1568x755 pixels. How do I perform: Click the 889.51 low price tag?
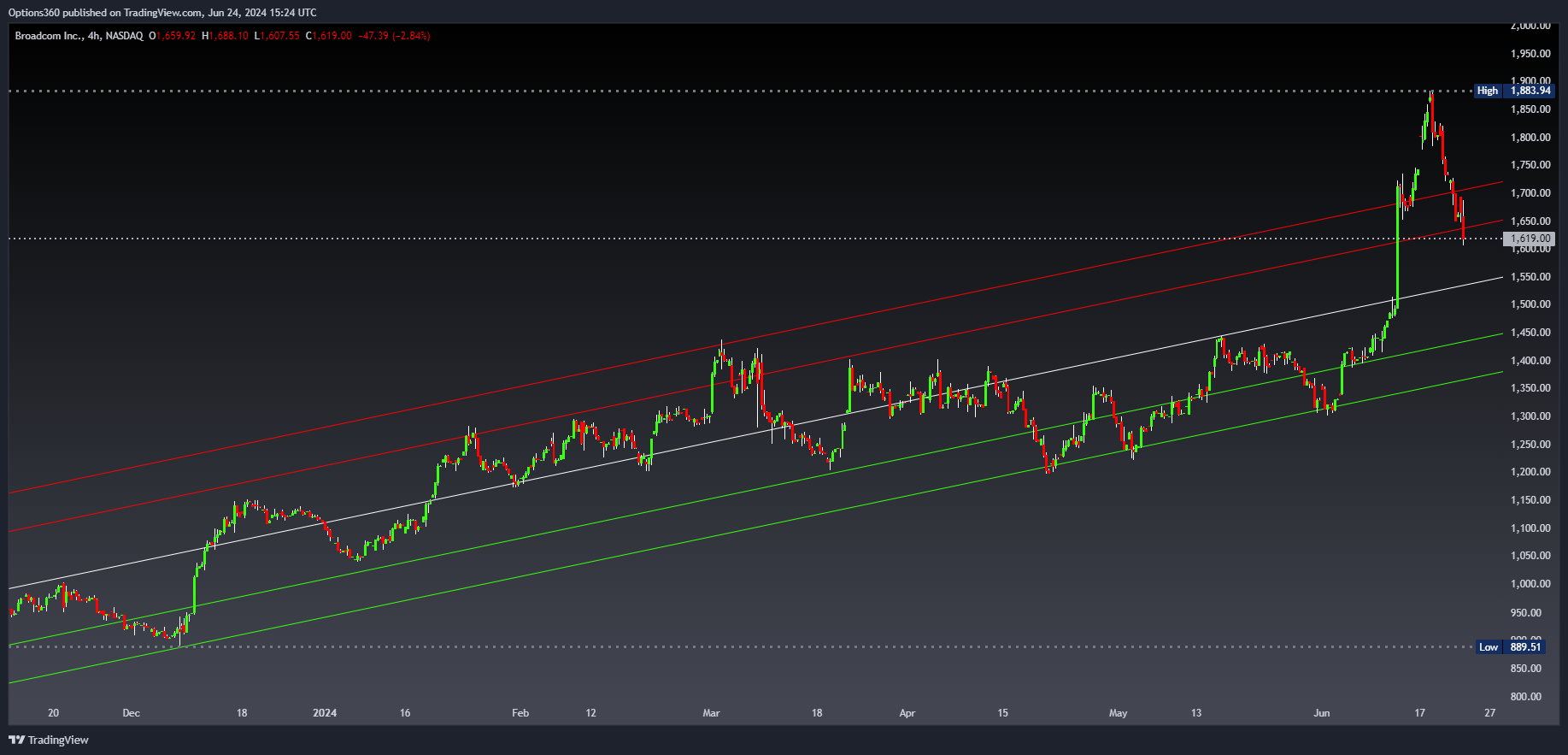pos(1525,647)
